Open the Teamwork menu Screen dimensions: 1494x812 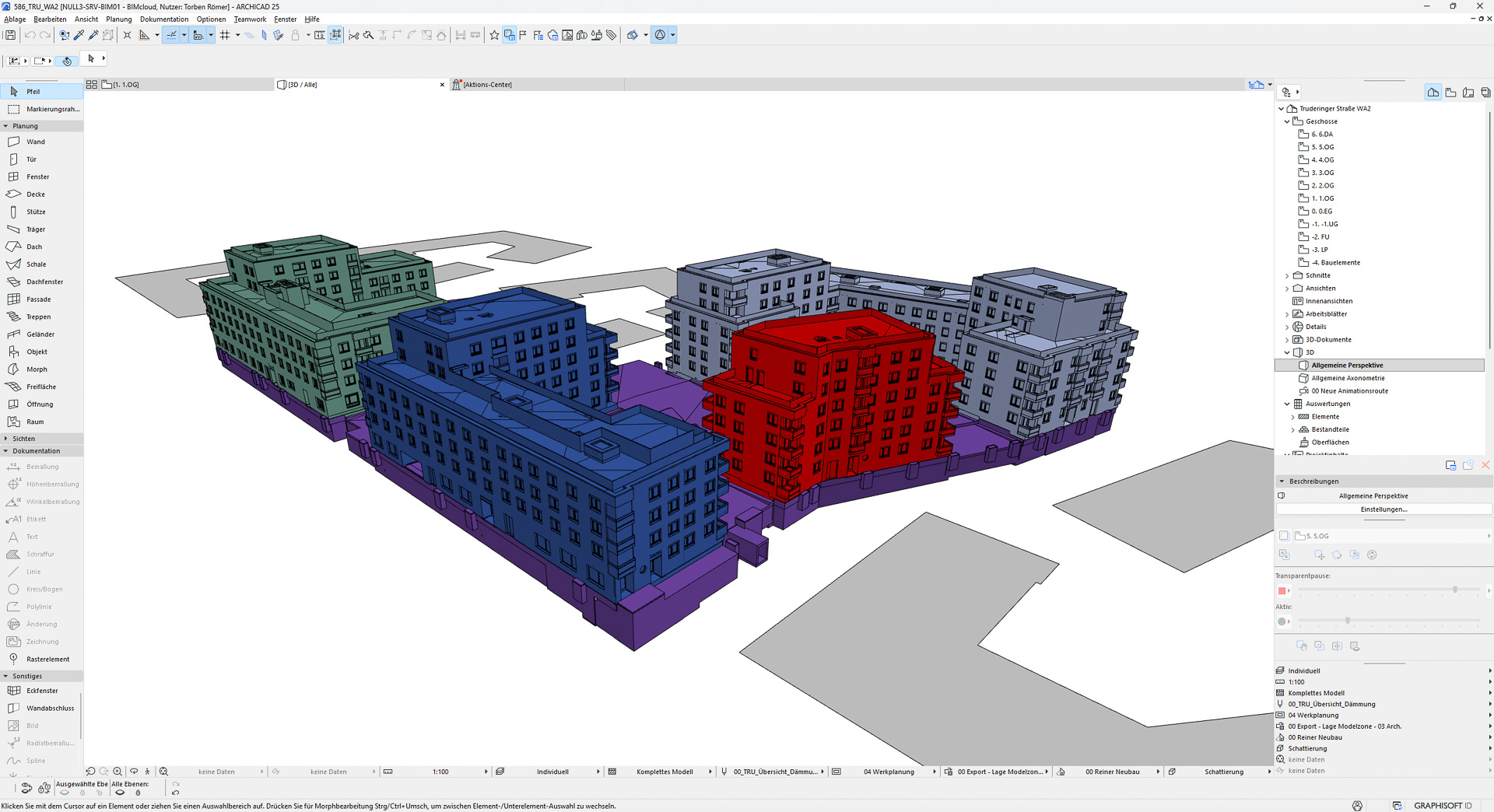pyautogui.click(x=250, y=19)
